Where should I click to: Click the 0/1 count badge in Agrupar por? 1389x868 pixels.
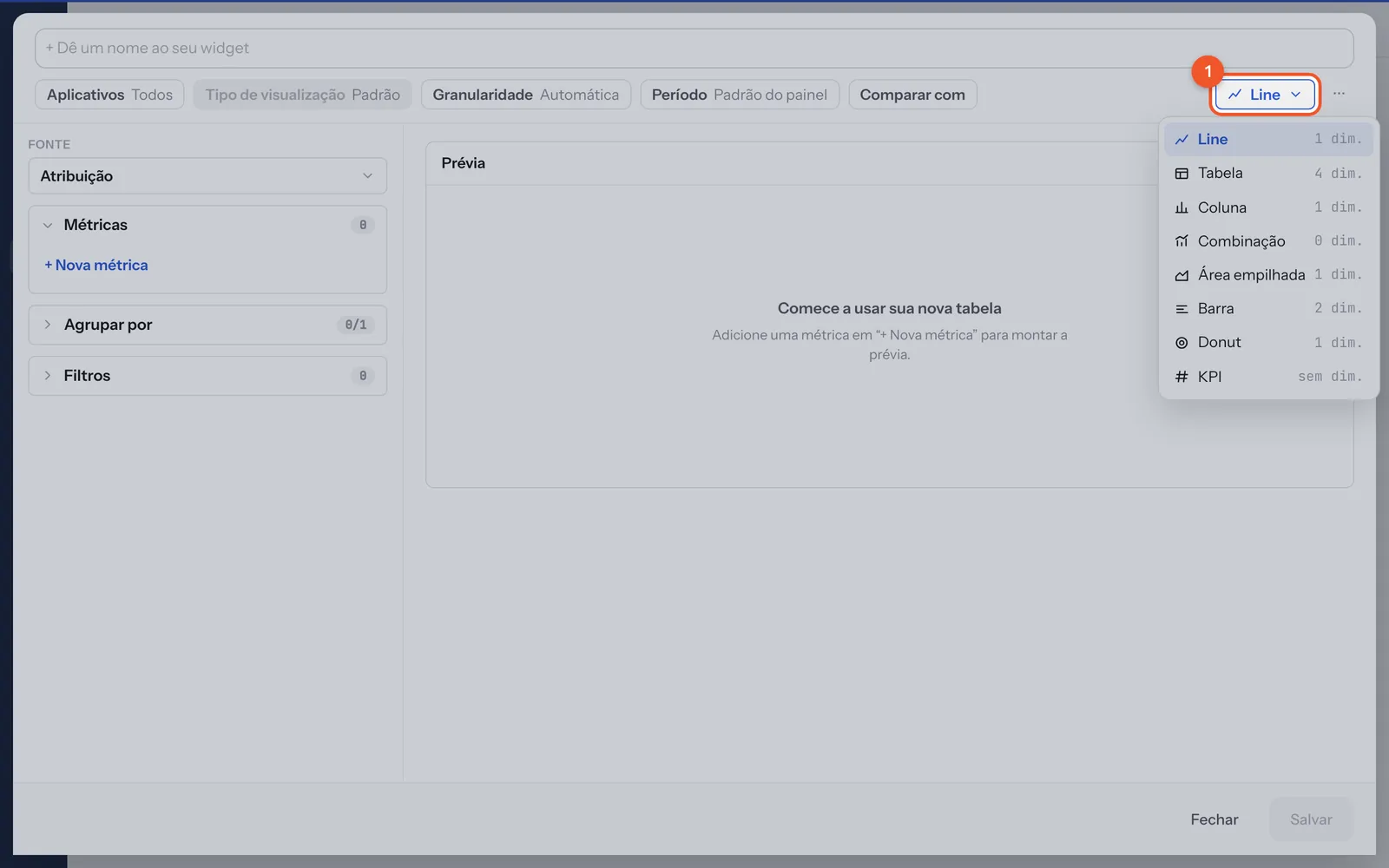356,325
